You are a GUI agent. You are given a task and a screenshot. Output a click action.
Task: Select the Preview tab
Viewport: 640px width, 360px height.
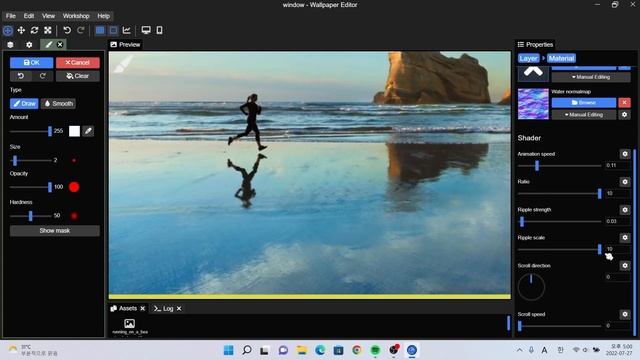(125, 44)
